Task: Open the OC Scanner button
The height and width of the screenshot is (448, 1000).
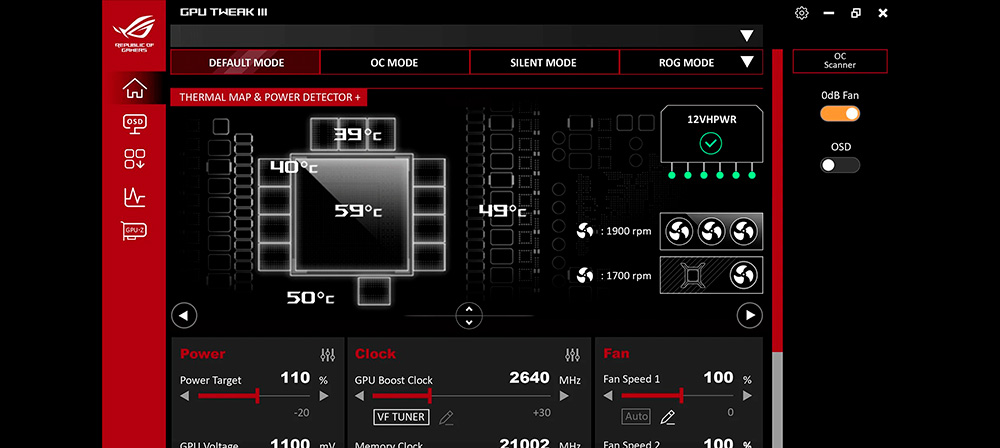Action: (840, 61)
